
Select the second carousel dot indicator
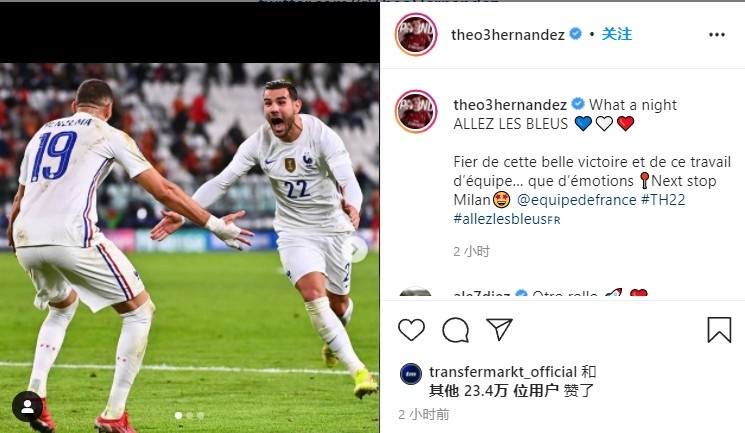tap(190, 415)
